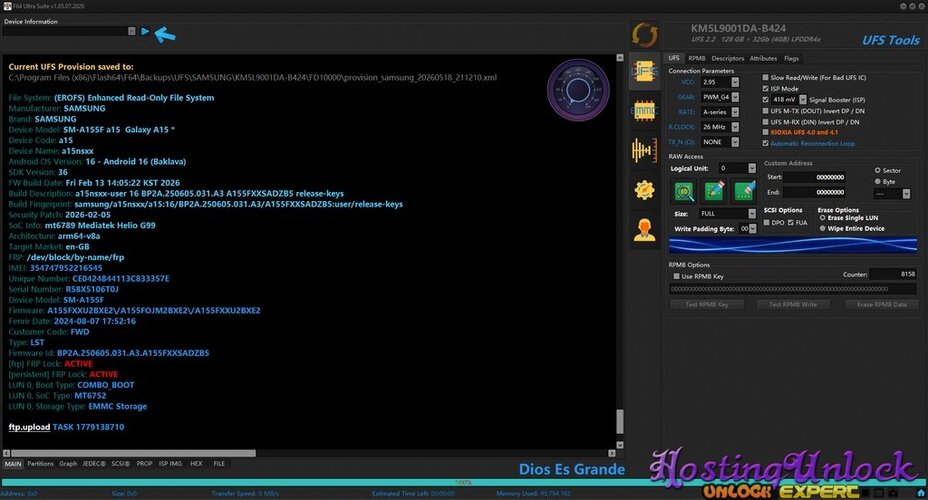The width and height of the screenshot is (928, 500).
Task: Open the UFS chip tools panel
Action: coord(645,73)
